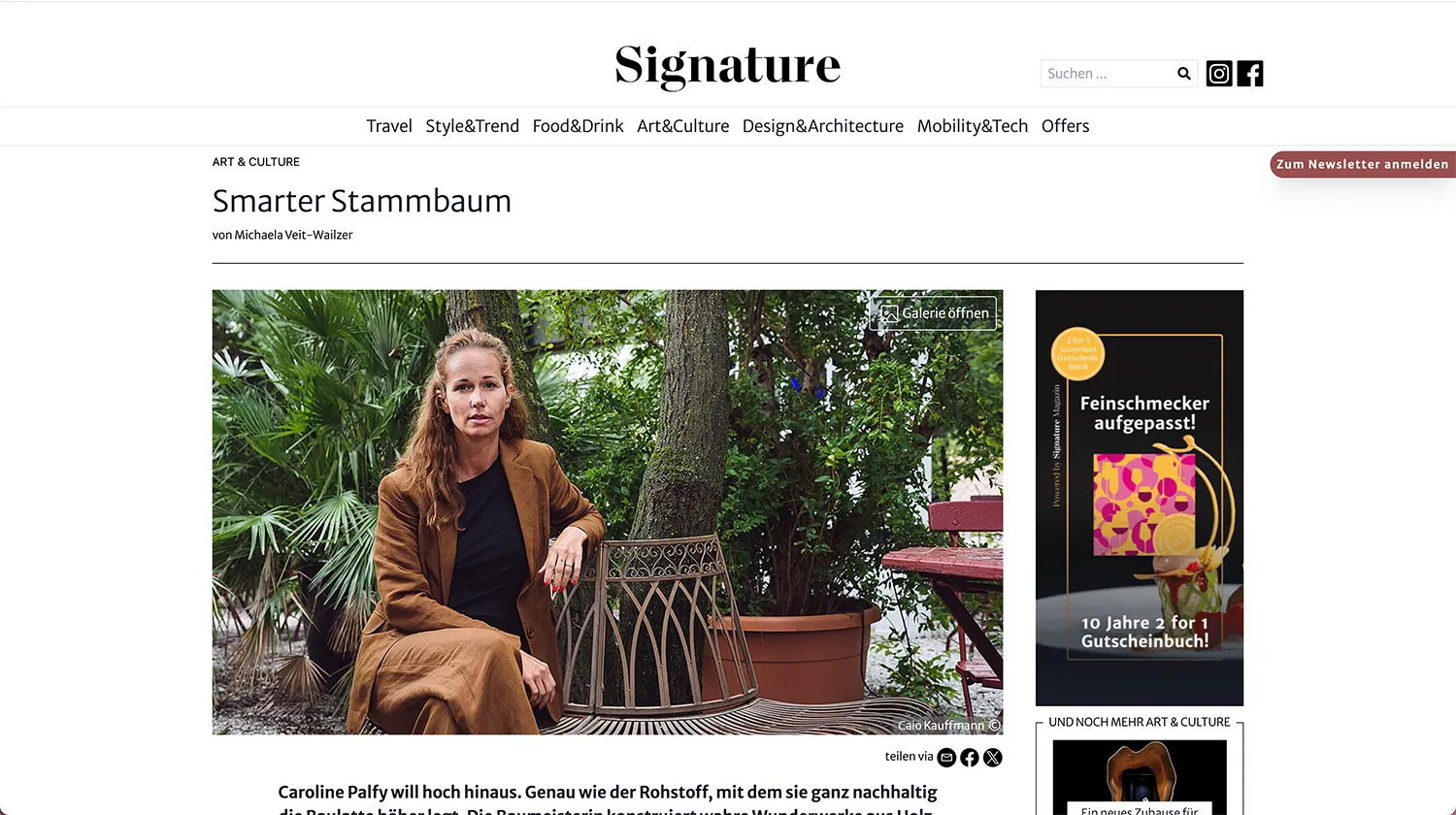
Task: Click Zum Newsletter anmelden button
Action: coord(1363,164)
